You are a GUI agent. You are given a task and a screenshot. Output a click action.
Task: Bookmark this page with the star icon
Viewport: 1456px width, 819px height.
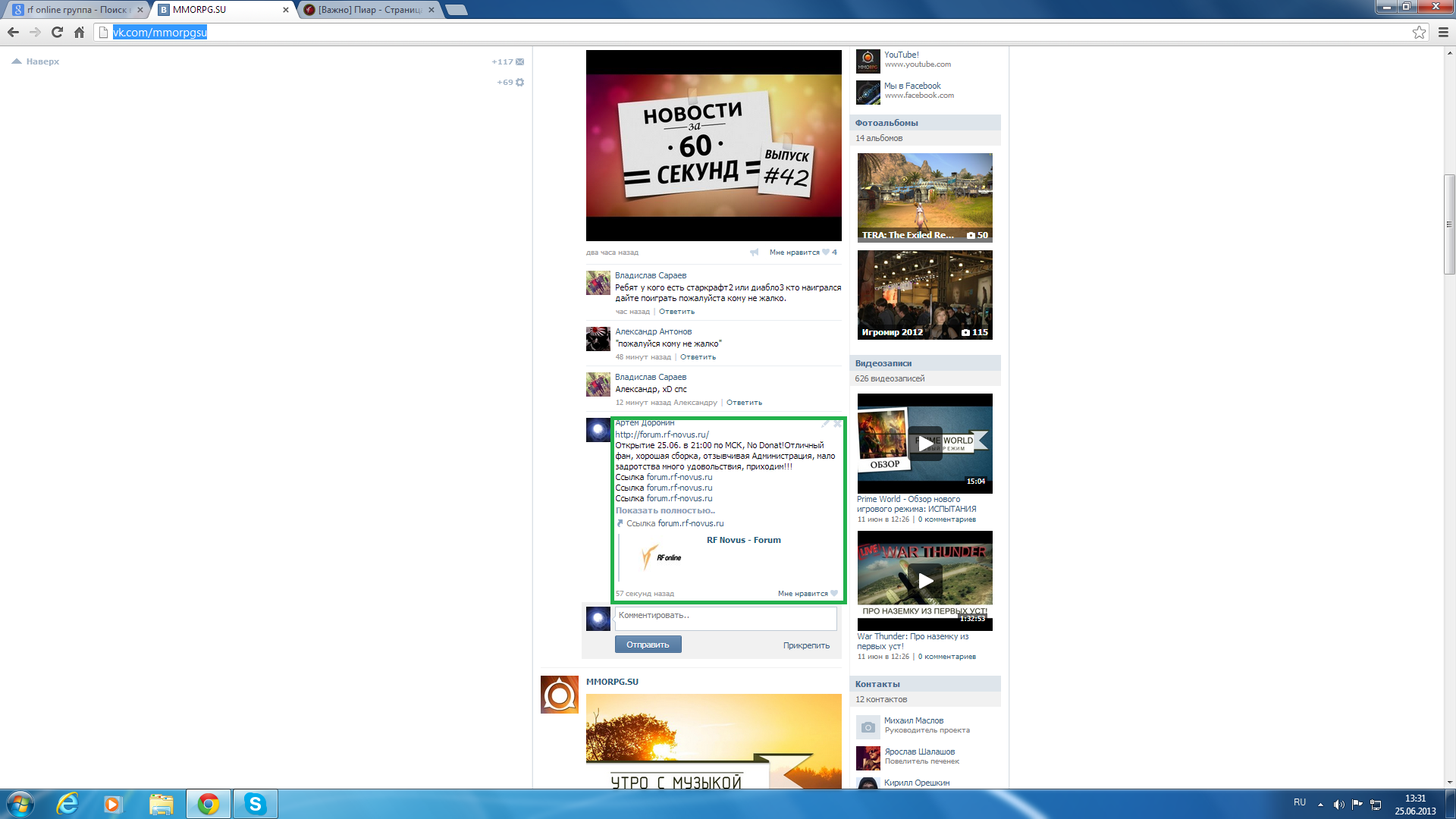(x=1419, y=32)
